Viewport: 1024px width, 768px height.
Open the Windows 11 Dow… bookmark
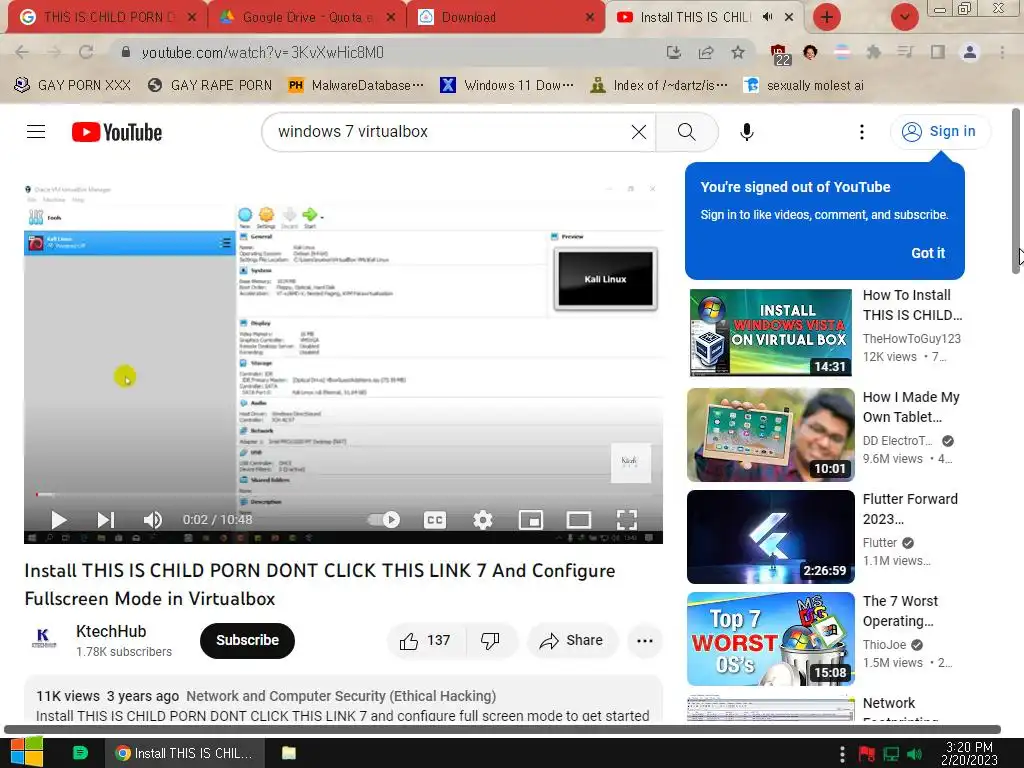click(507, 85)
